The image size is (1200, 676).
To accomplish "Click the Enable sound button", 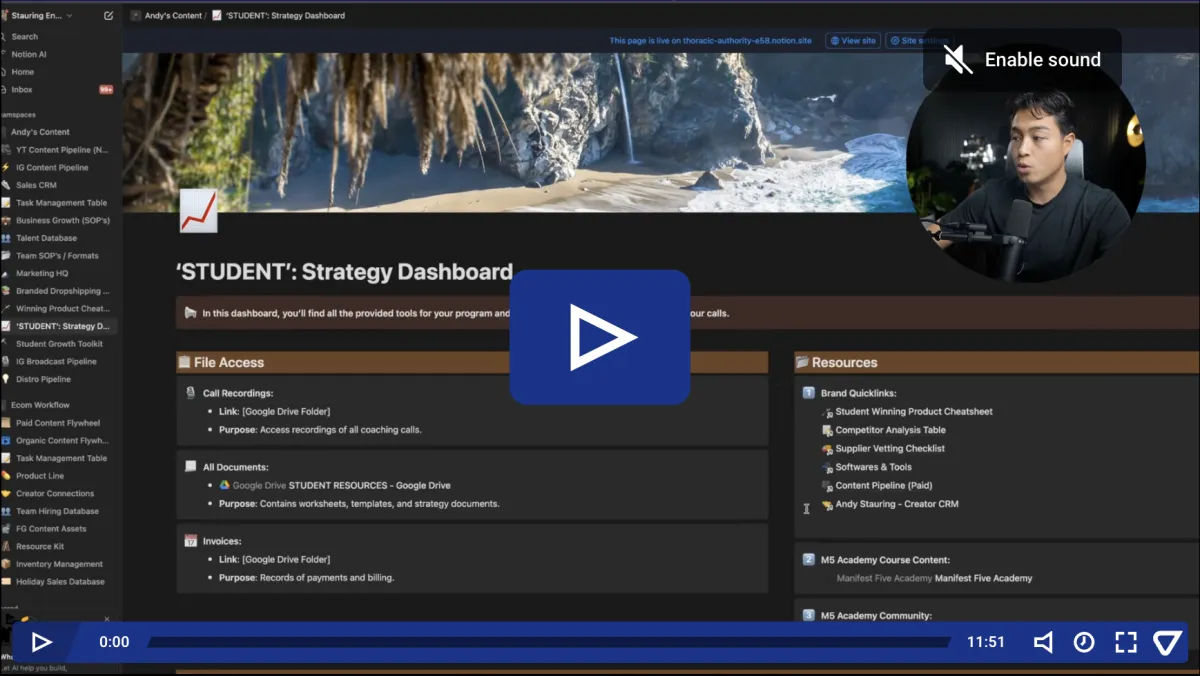I will pyautogui.click(x=1022, y=60).
